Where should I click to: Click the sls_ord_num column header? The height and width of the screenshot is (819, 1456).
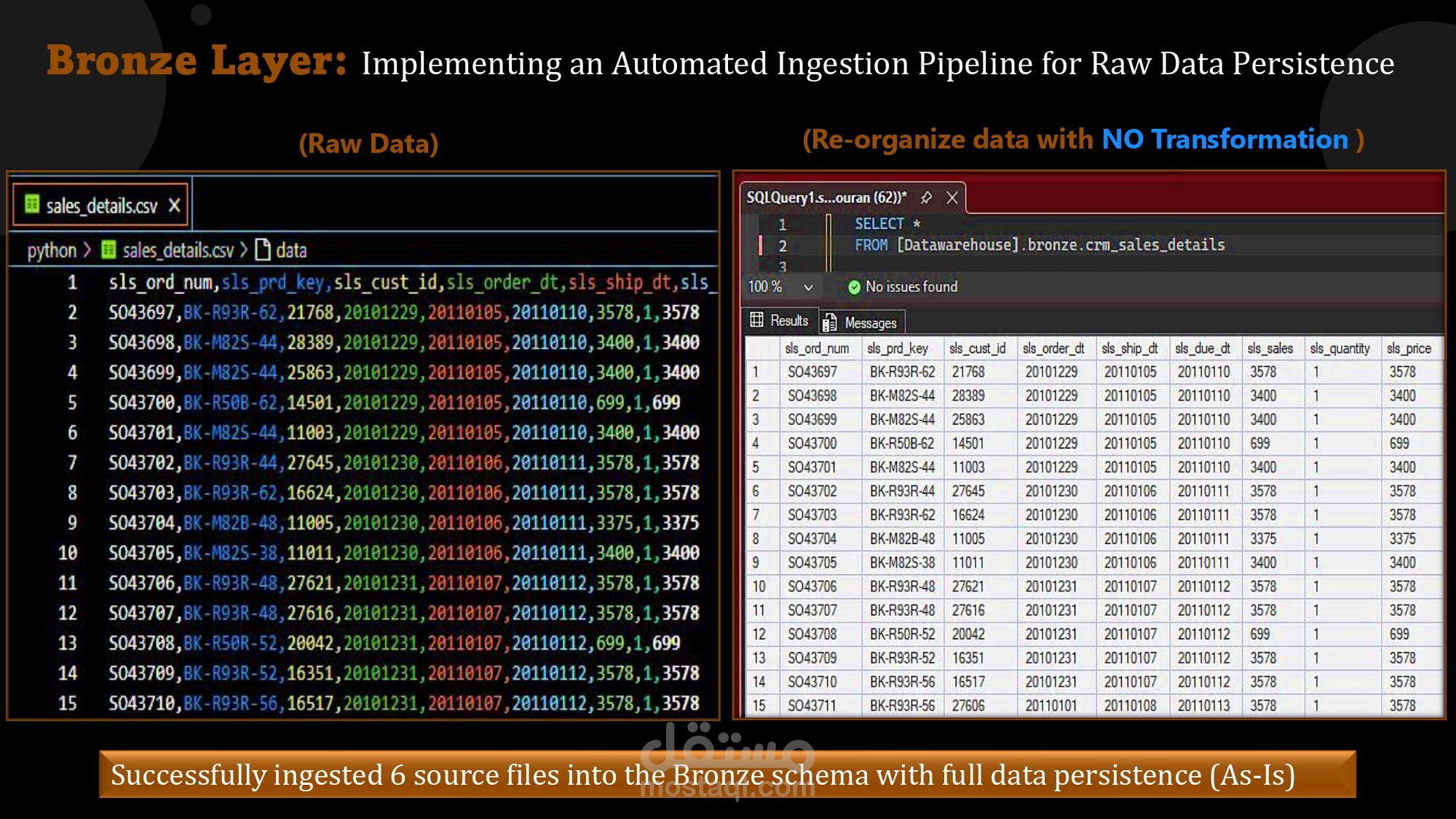point(817,349)
